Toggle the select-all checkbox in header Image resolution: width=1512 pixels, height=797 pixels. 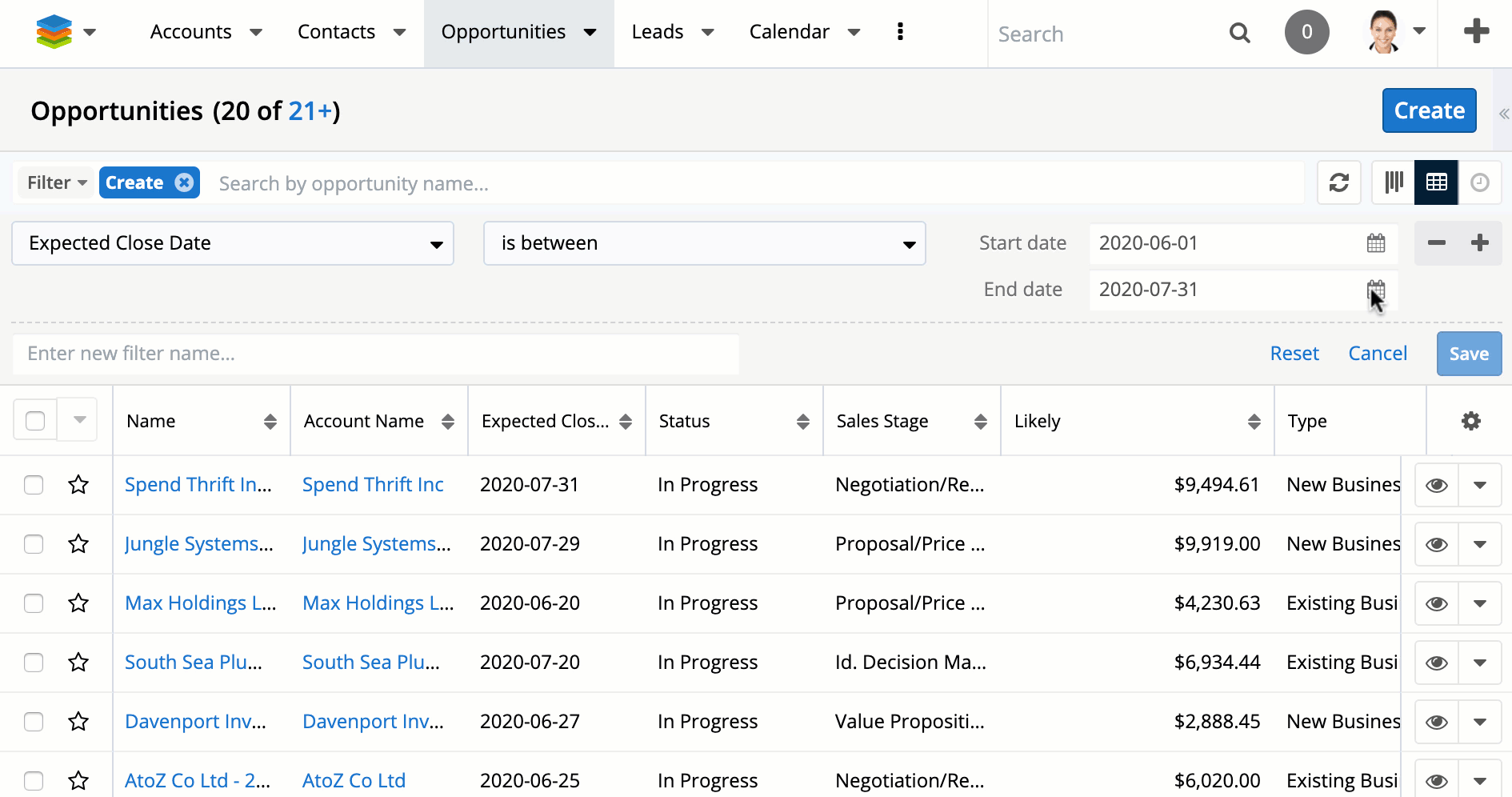[35, 421]
